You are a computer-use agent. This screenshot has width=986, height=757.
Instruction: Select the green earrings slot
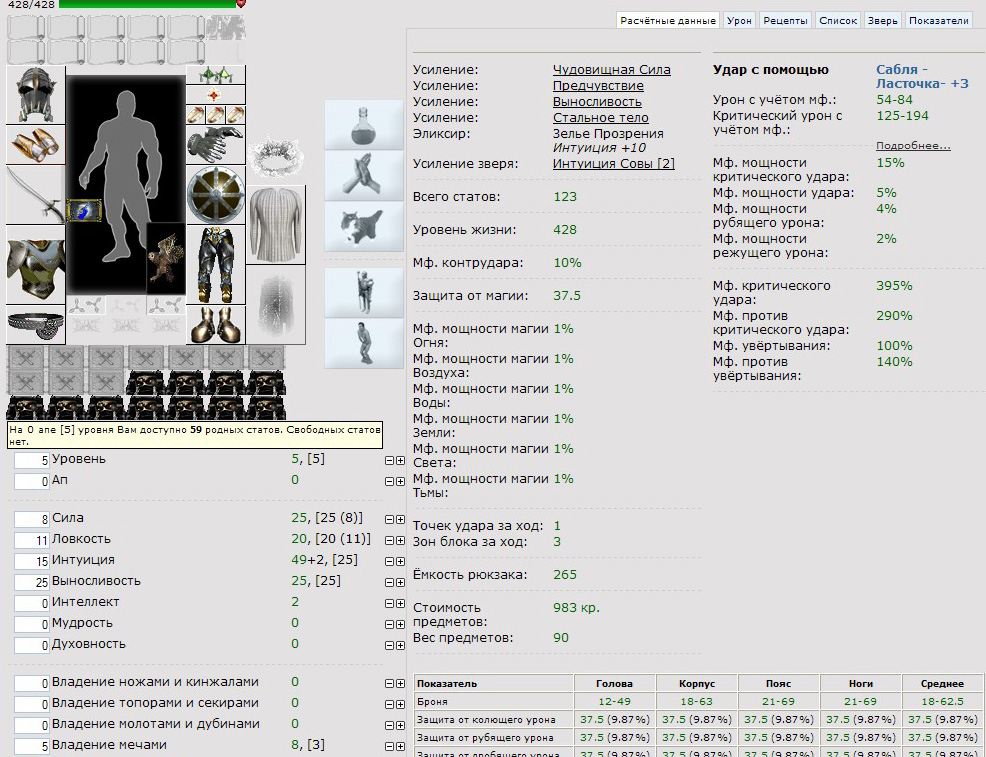pos(216,75)
